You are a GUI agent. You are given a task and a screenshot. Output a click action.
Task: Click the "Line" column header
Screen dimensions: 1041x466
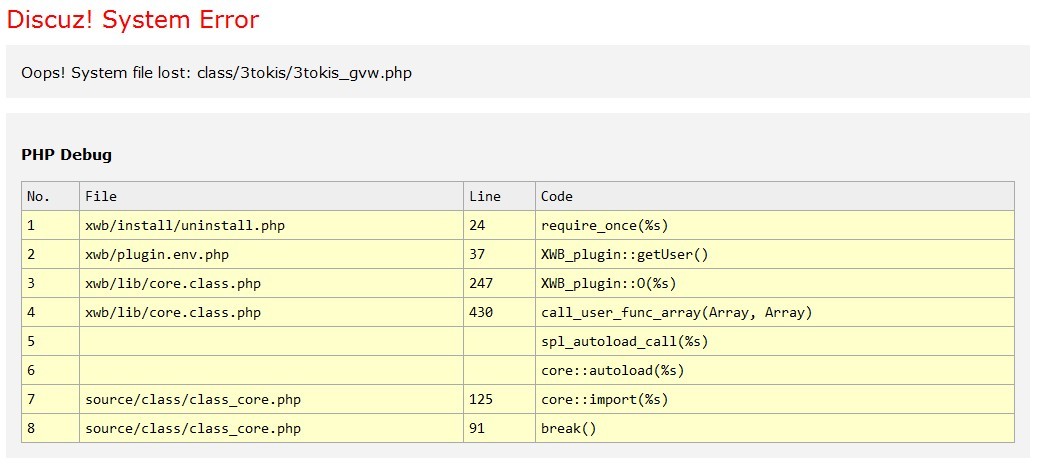tap(499, 196)
